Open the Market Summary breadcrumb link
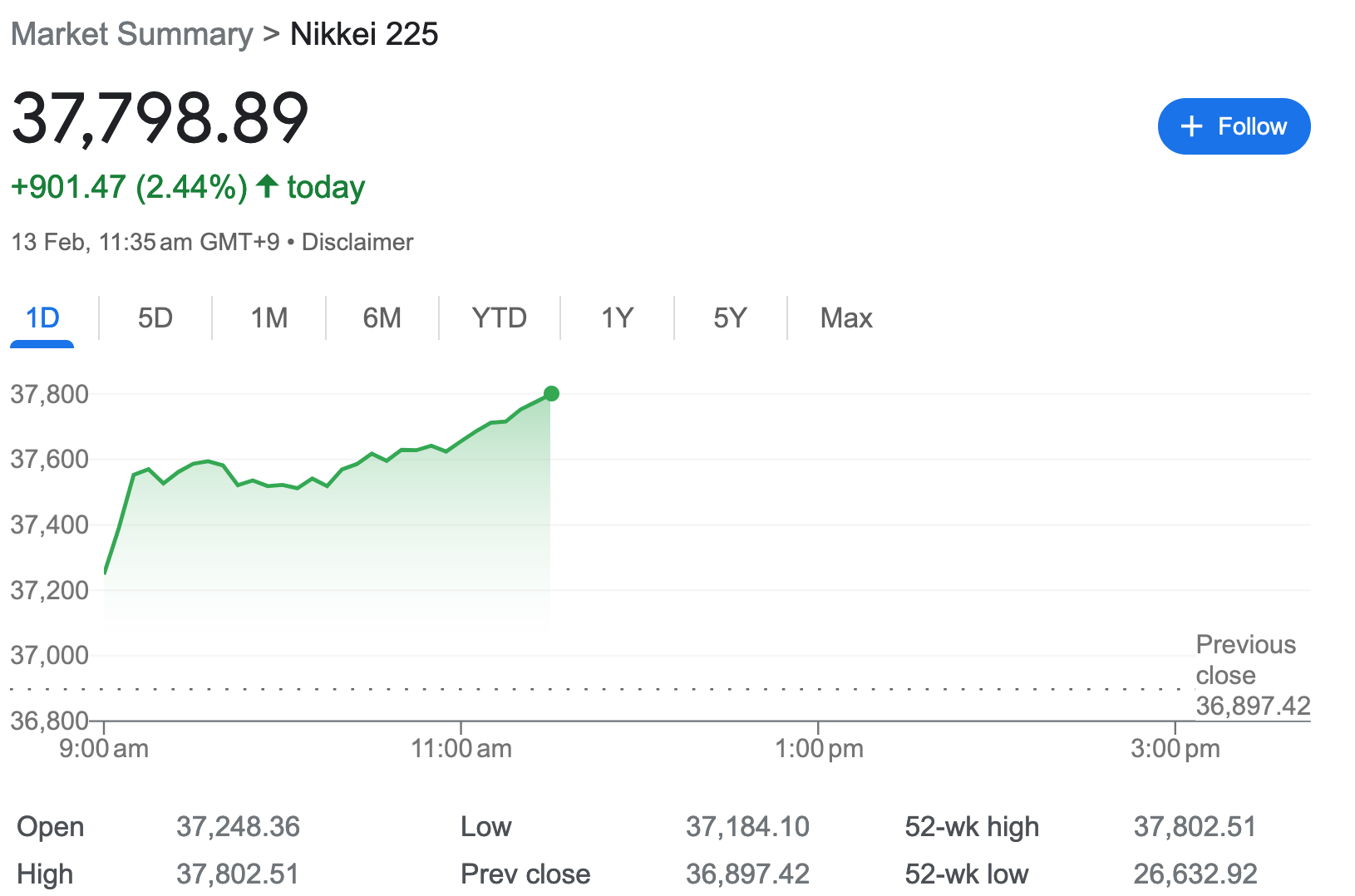Image resolution: width=1355 pixels, height=896 pixels. 131,34
